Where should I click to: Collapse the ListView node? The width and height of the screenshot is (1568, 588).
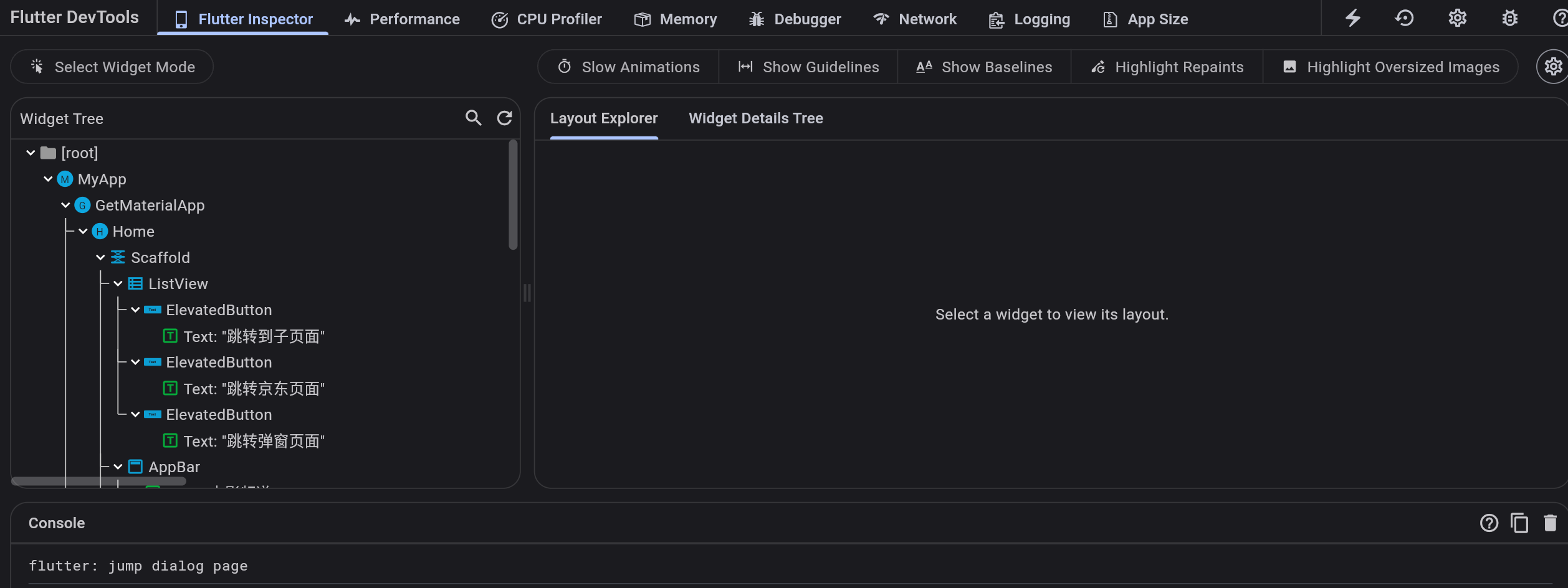(x=118, y=283)
